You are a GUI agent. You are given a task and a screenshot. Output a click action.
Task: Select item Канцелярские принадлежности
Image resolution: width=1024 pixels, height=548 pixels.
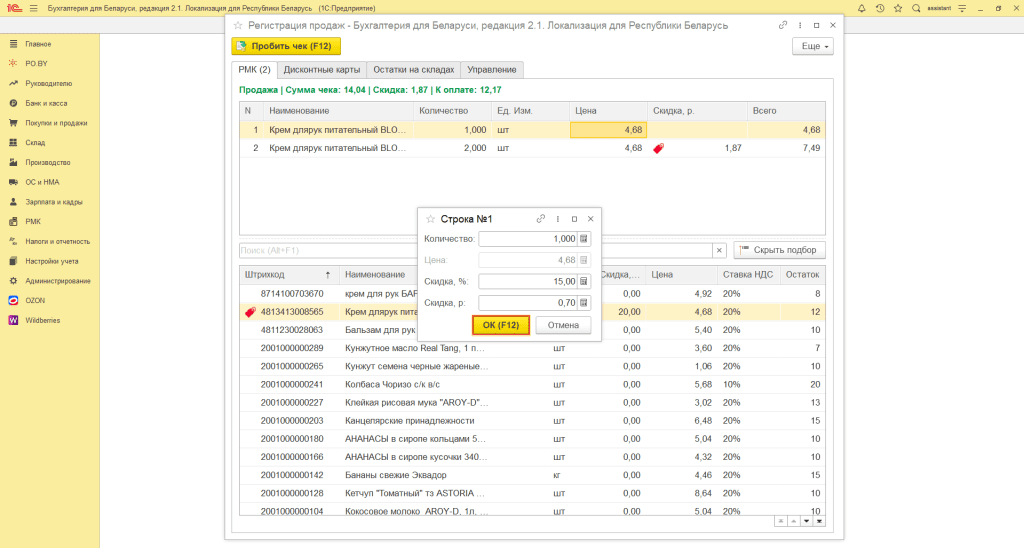pyautogui.click(x=409, y=421)
